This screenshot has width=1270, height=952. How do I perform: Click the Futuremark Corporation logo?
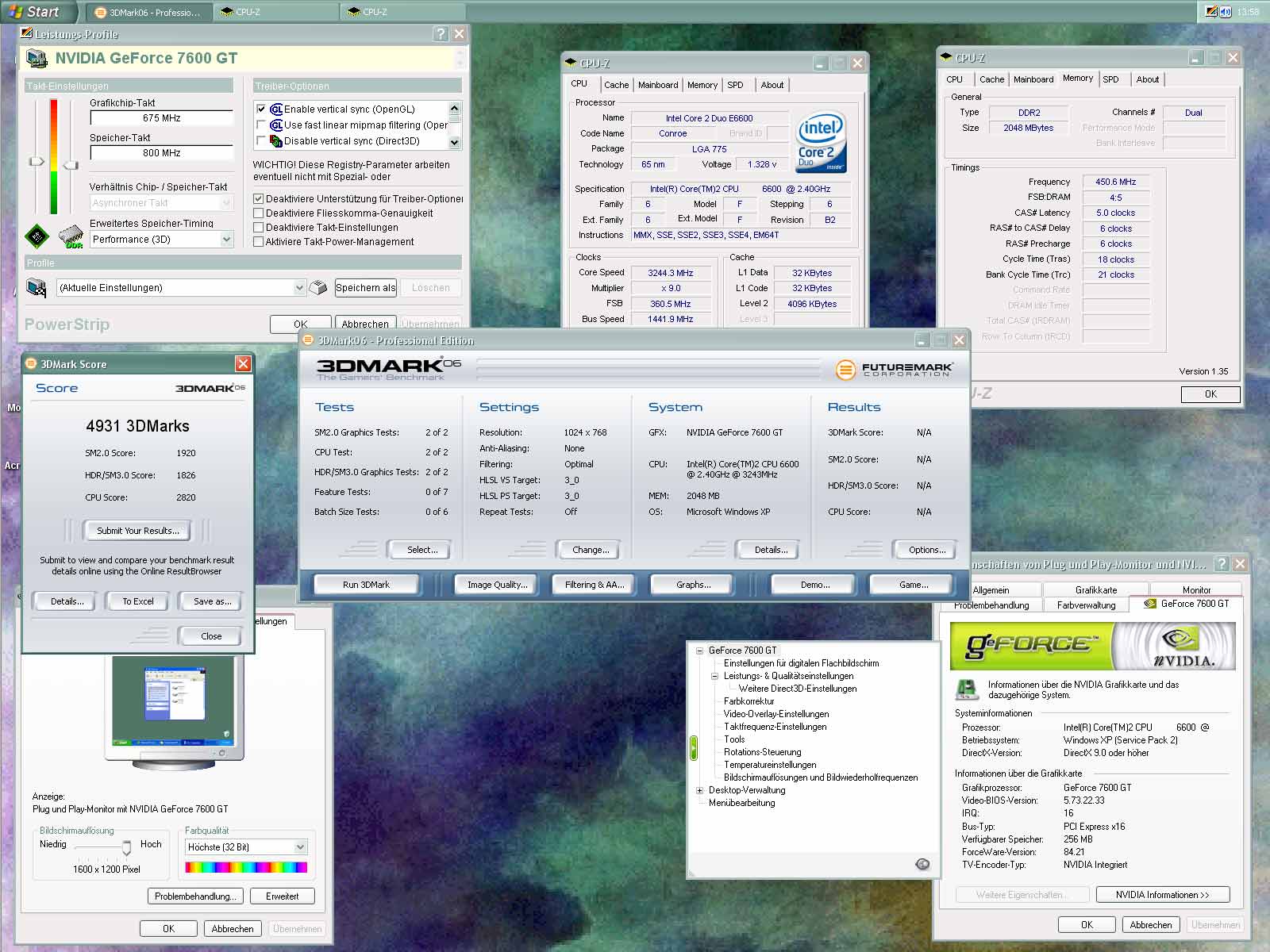pyautogui.click(x=894, y=369)
